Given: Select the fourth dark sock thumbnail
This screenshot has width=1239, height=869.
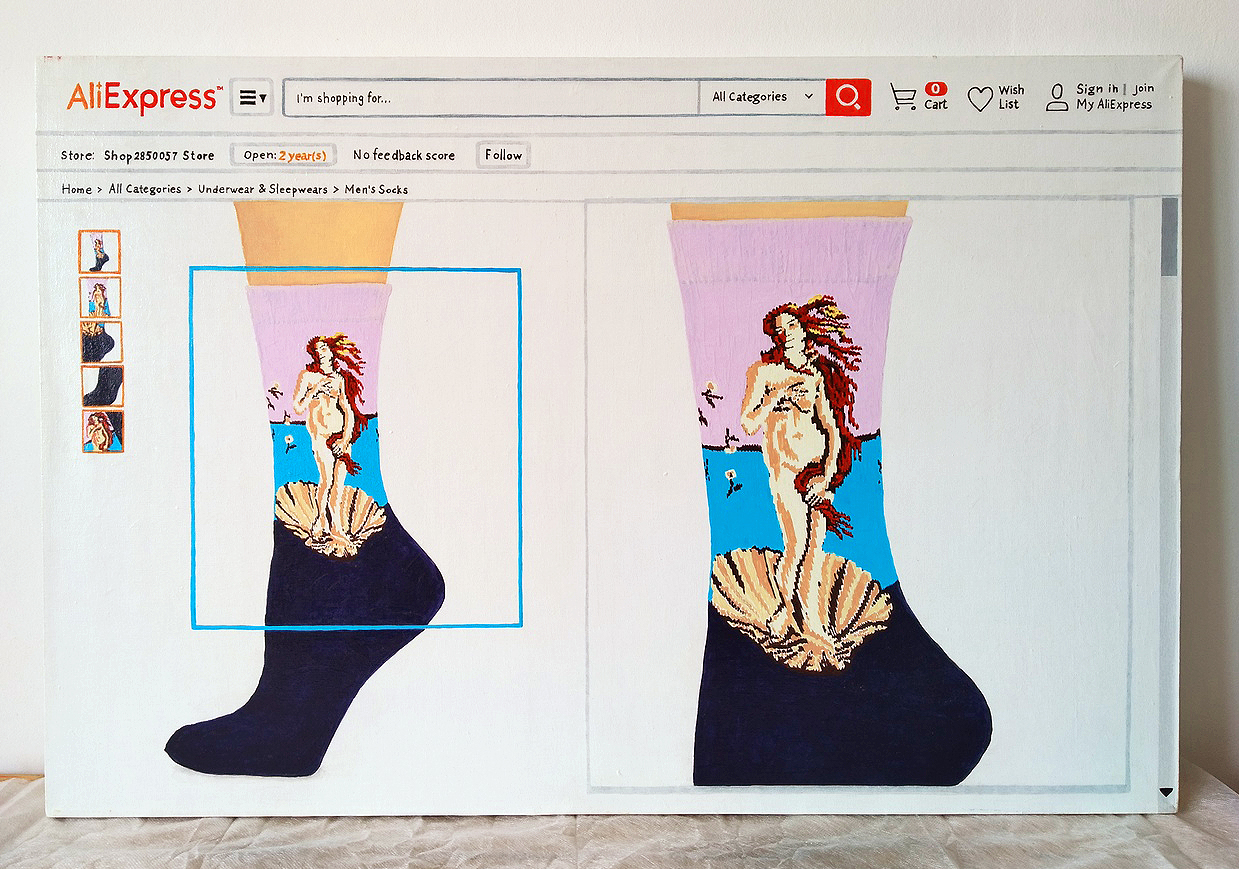Looking at the screenshot, I should tap(103, 386).
